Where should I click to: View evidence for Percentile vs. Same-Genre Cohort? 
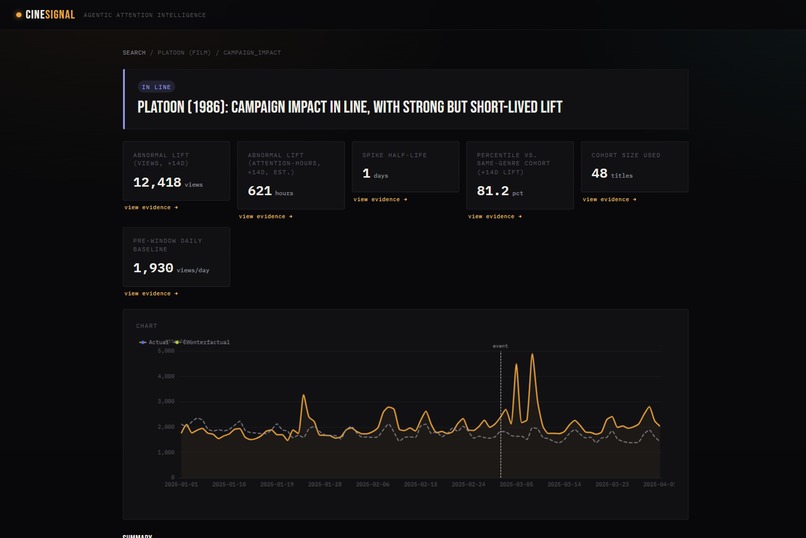pyautogui.click(x=495, y=216)
